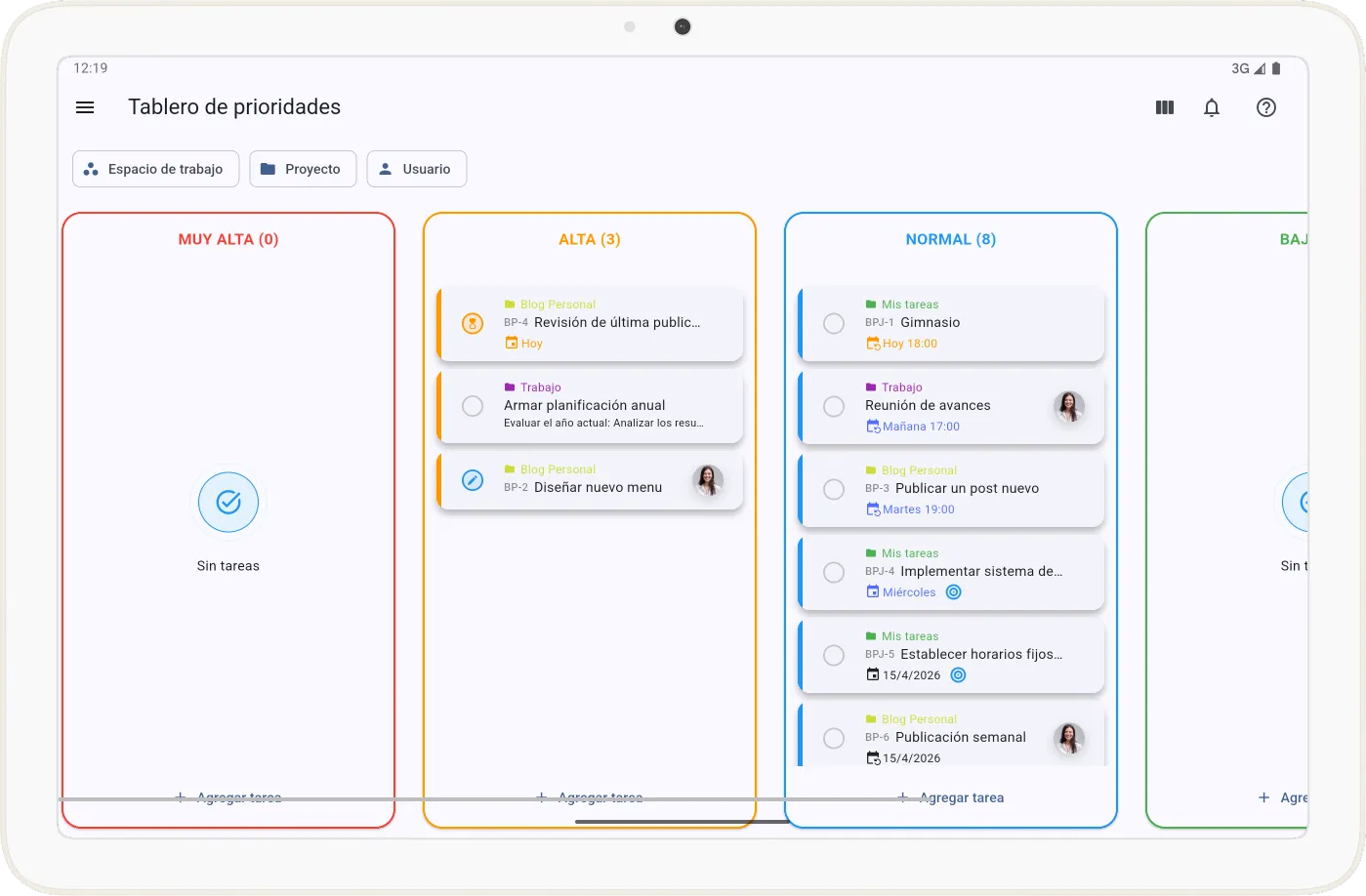This screenshot has width=1366, height=896.
Task: Click Miércoles due date label
Action: [900, 592]
